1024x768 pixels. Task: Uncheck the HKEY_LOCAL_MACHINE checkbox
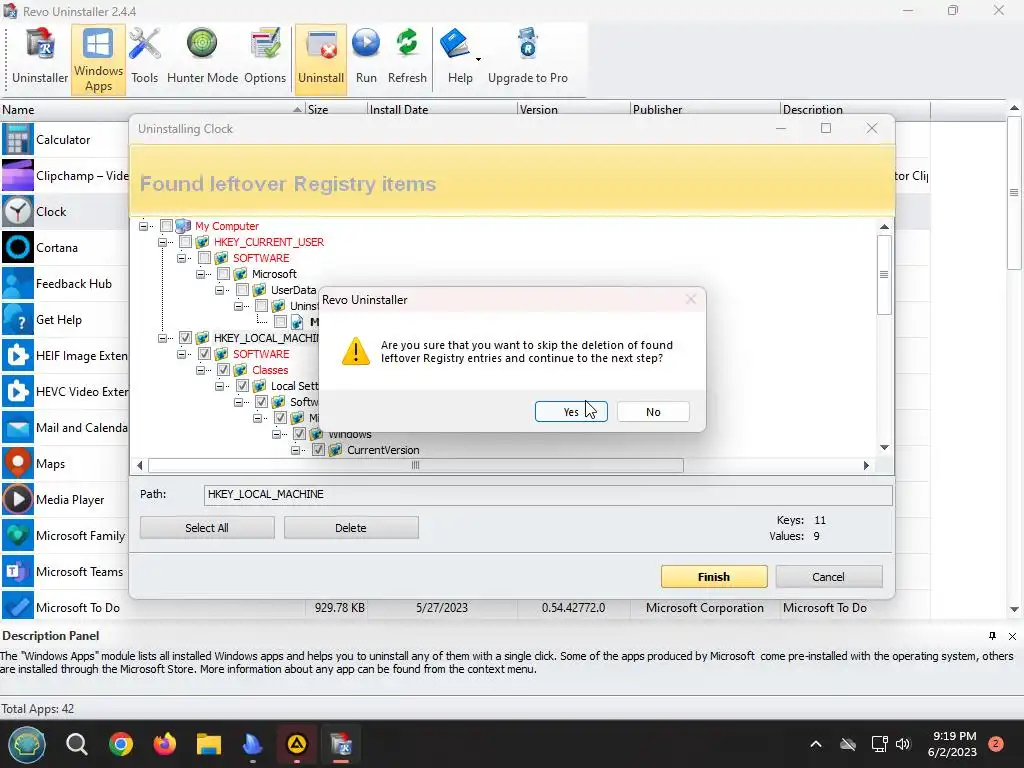tap(185, 338)
